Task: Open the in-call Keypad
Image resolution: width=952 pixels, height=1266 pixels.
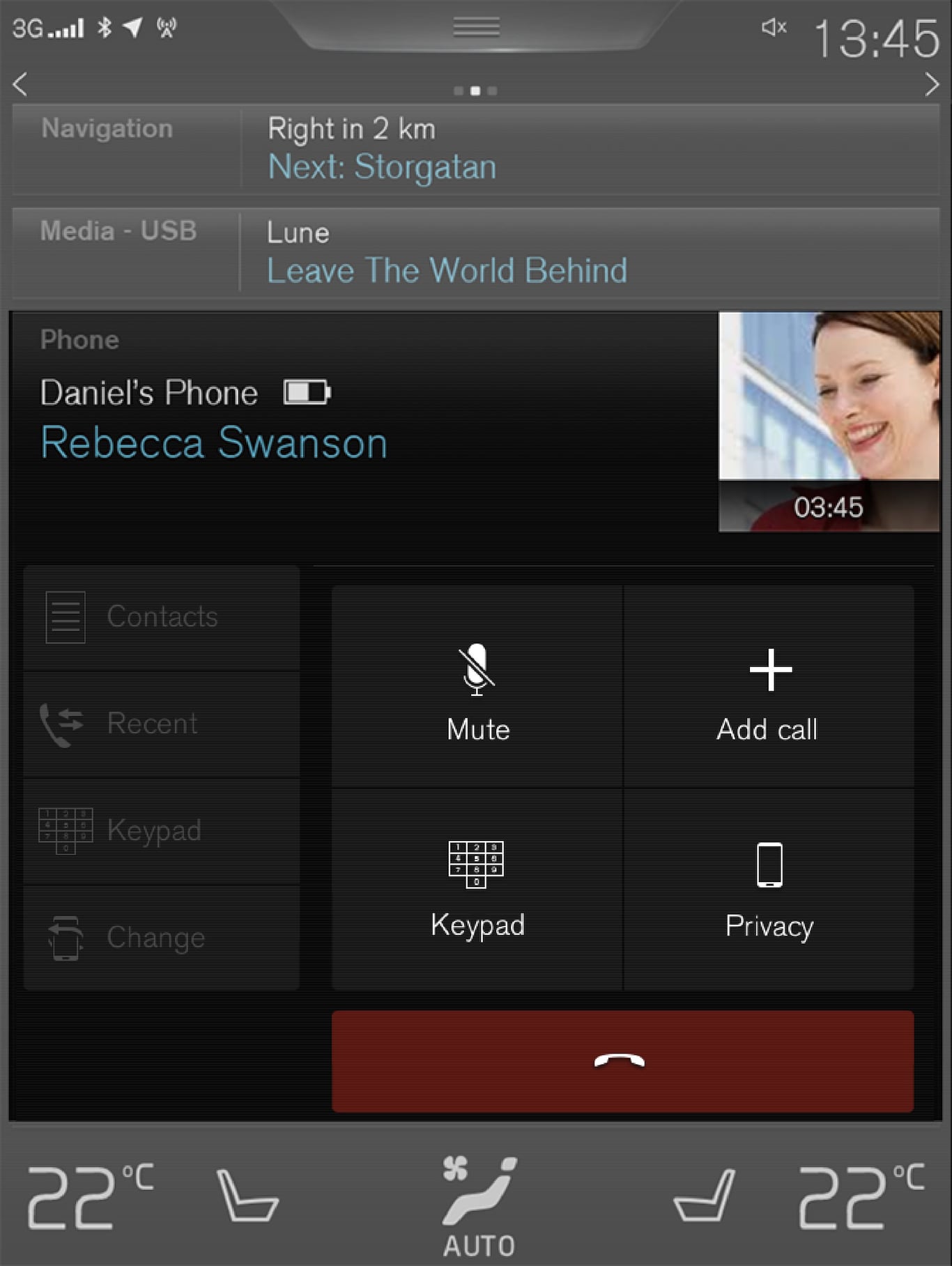Action: click(477, 890)
